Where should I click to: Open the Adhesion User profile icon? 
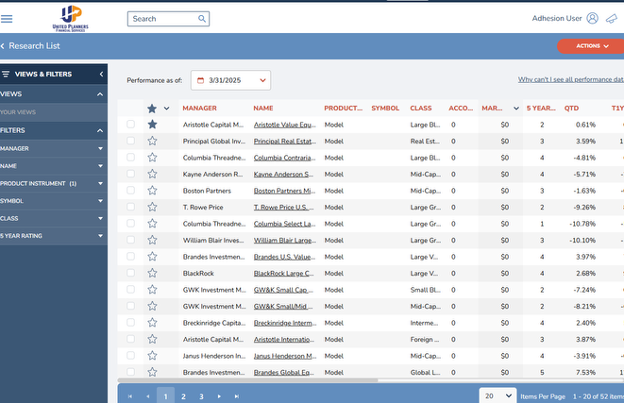(592, 18)
